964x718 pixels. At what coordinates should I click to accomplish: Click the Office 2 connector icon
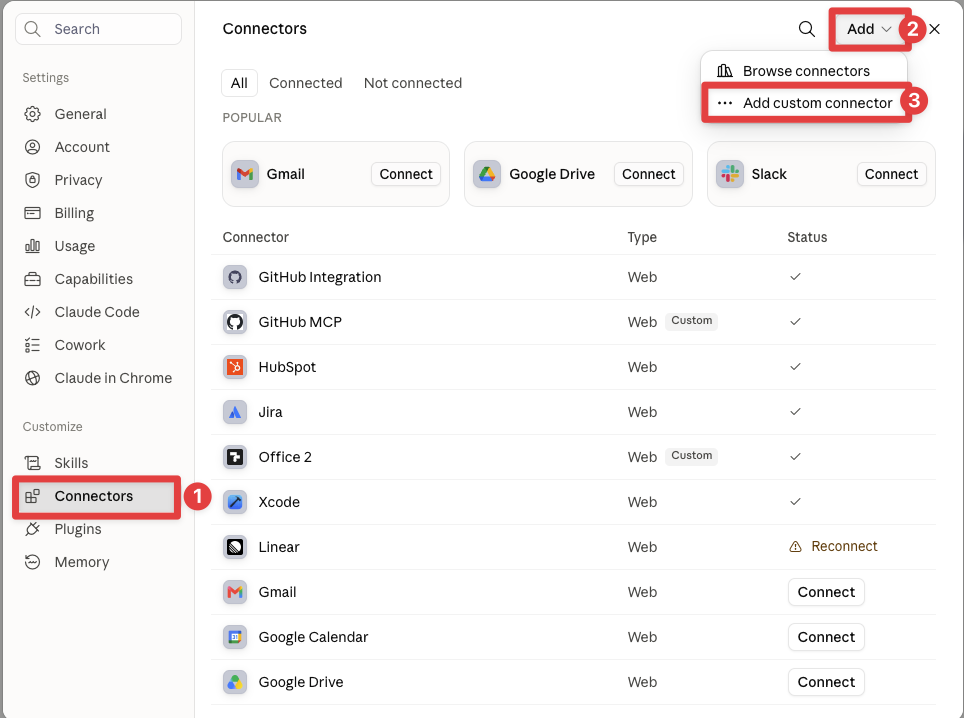[235, 457]
